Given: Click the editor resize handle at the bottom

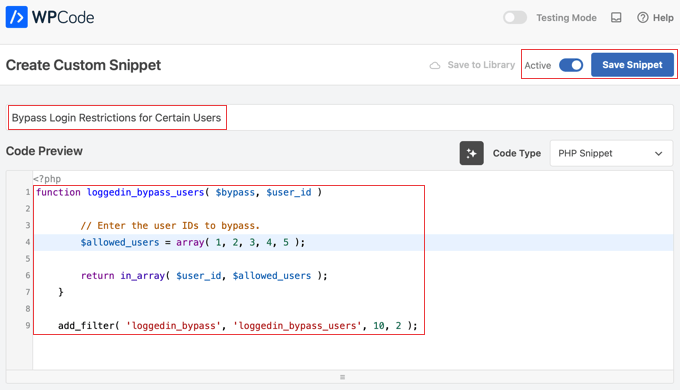Looking at the screenshot, I should point(342,377).
